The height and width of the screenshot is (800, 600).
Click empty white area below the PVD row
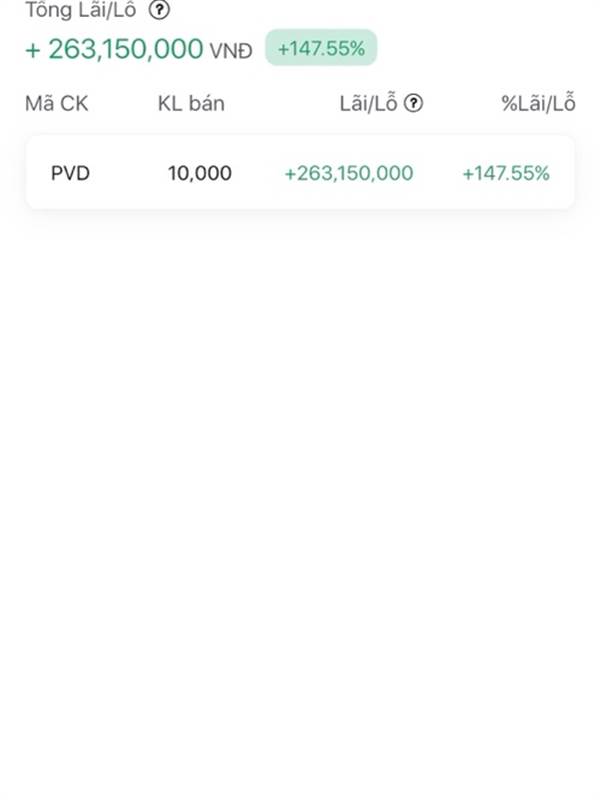tap(300, 450)
